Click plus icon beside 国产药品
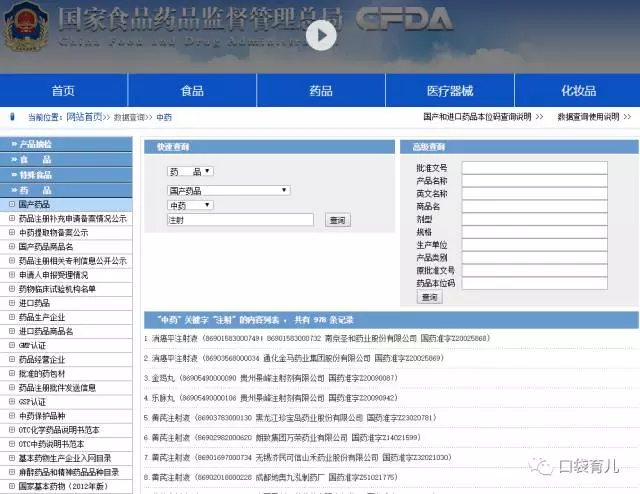The width and height of the screenshot is (640, 494). [12, 204]
